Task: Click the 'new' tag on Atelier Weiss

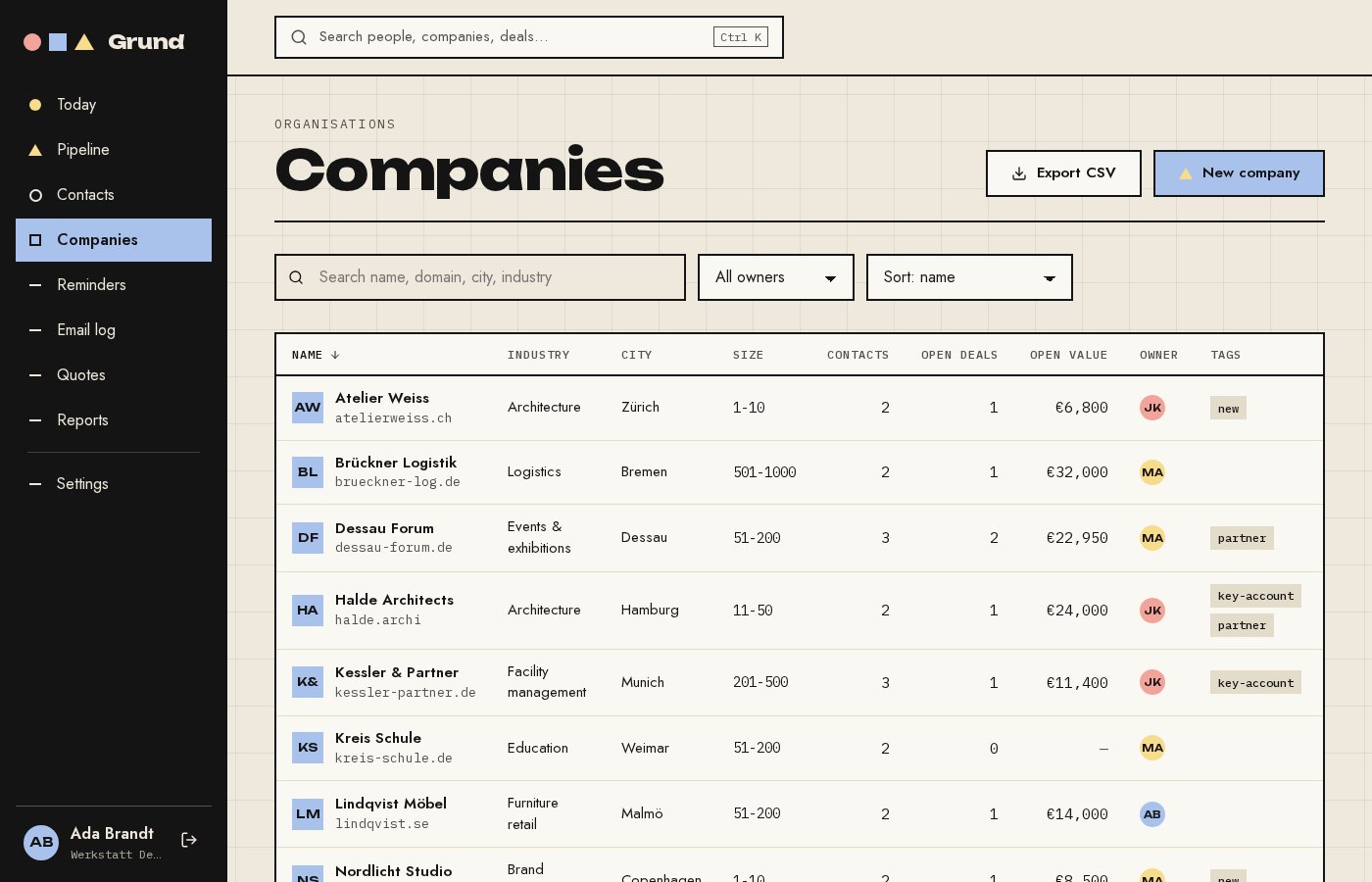Action: [x=1228, y=409]
